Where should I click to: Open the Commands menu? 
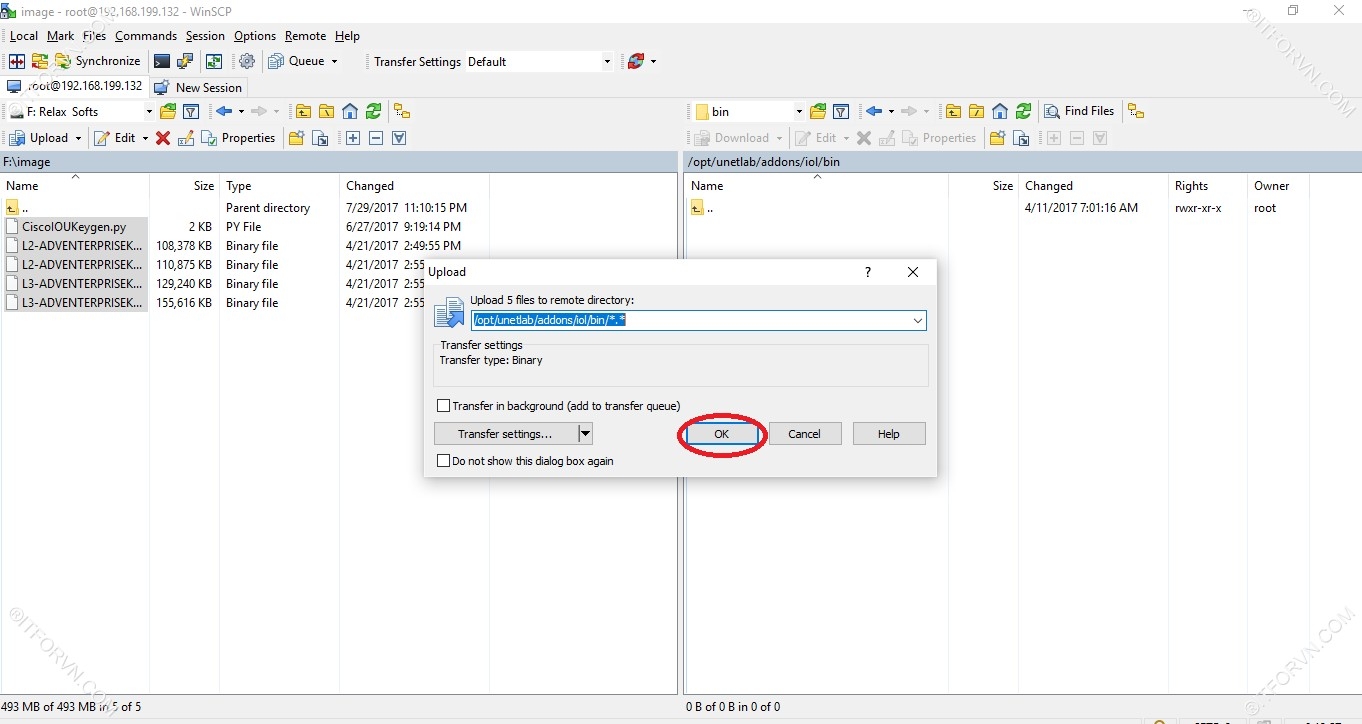tap(145, 36)
